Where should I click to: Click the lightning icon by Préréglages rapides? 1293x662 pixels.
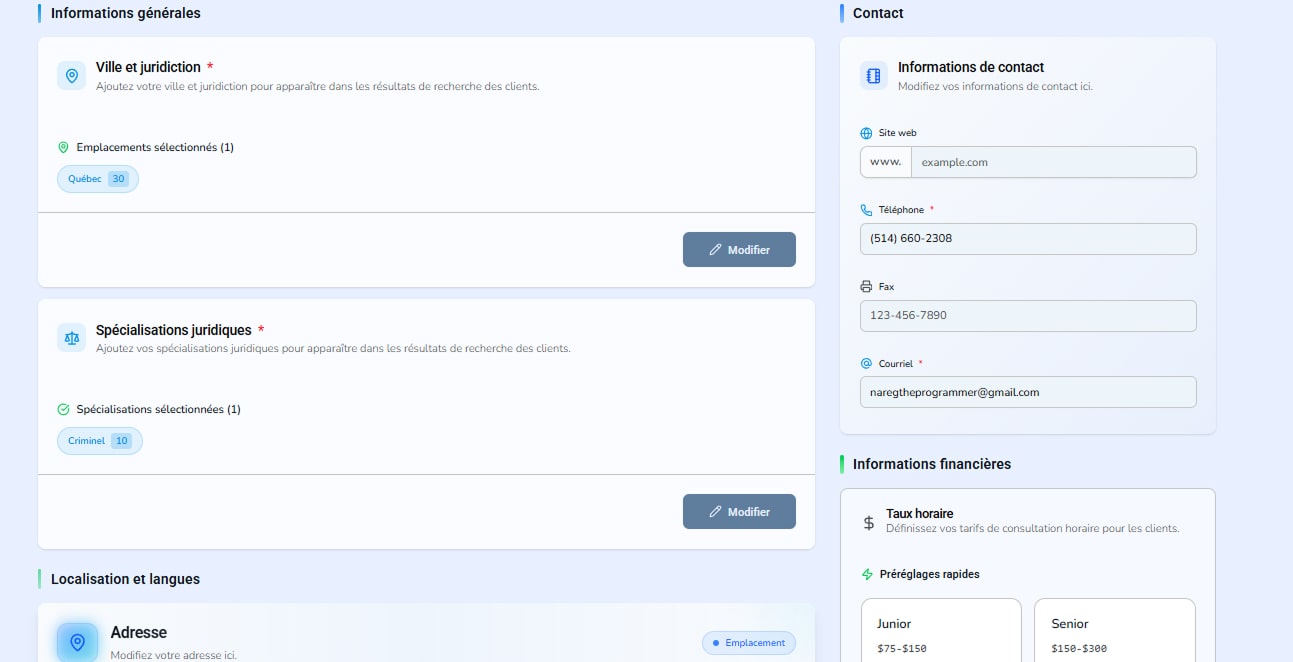(x=867, y=574)
